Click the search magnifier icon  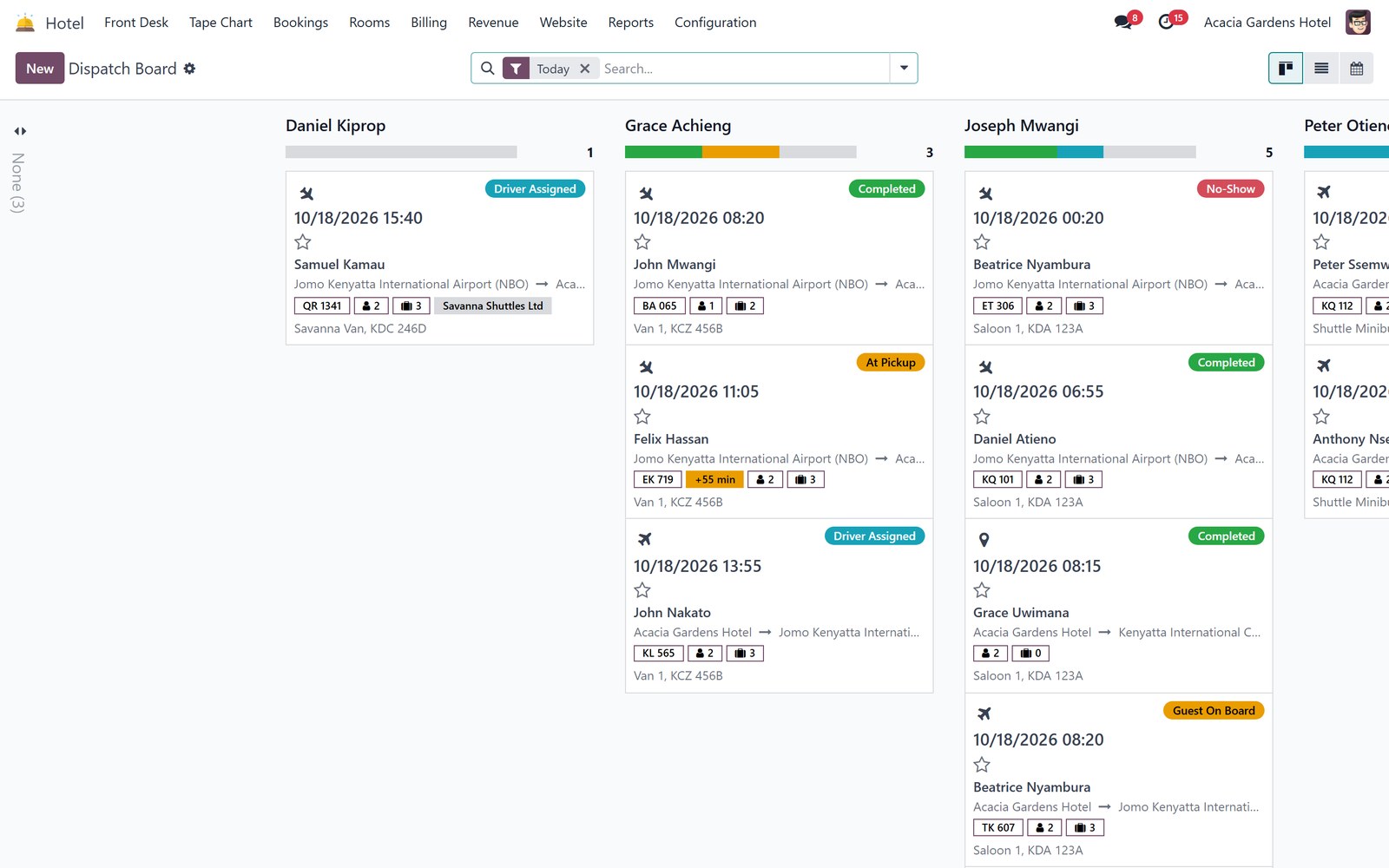coord(488,69)
